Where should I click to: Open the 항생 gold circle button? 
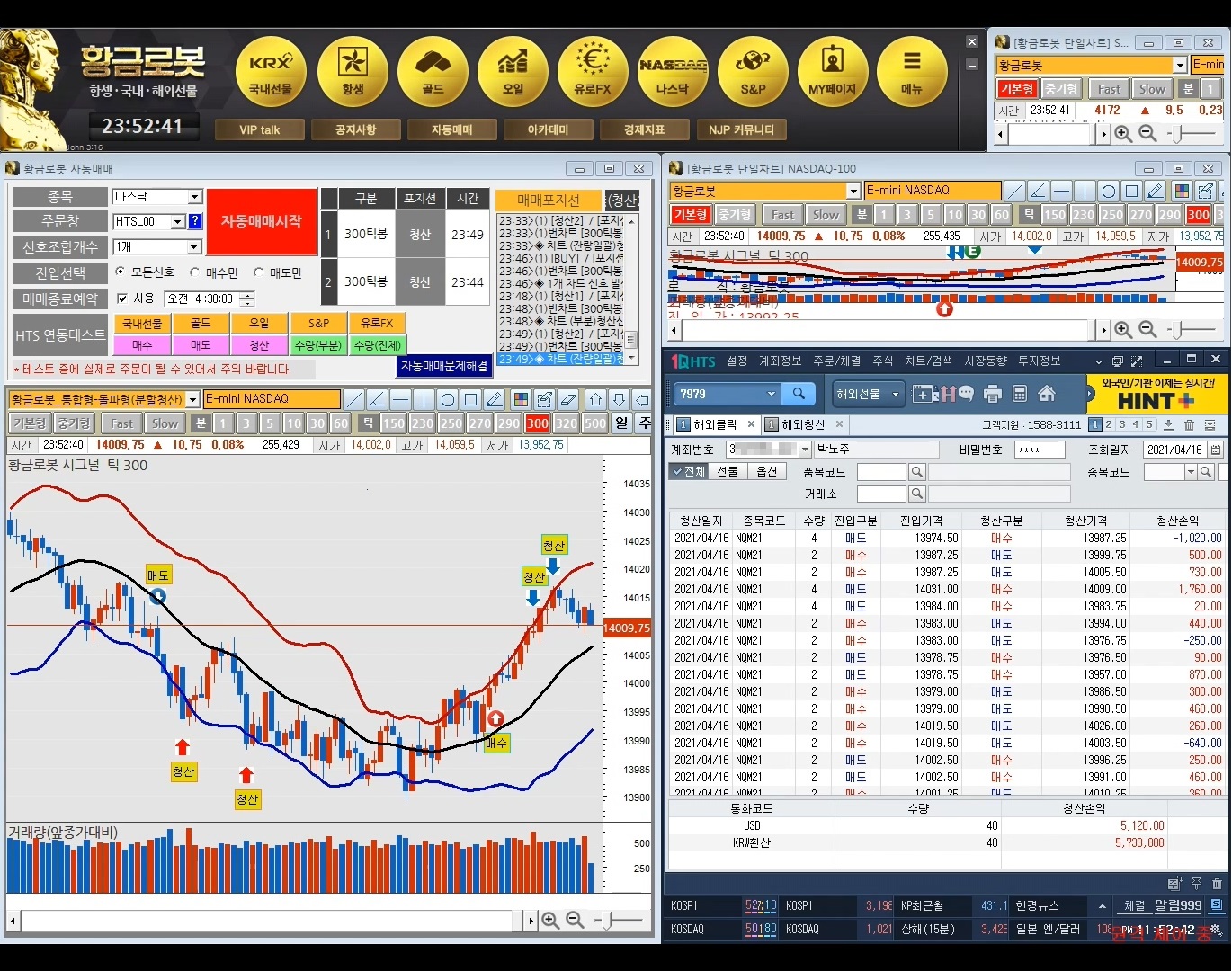[353, 72]
